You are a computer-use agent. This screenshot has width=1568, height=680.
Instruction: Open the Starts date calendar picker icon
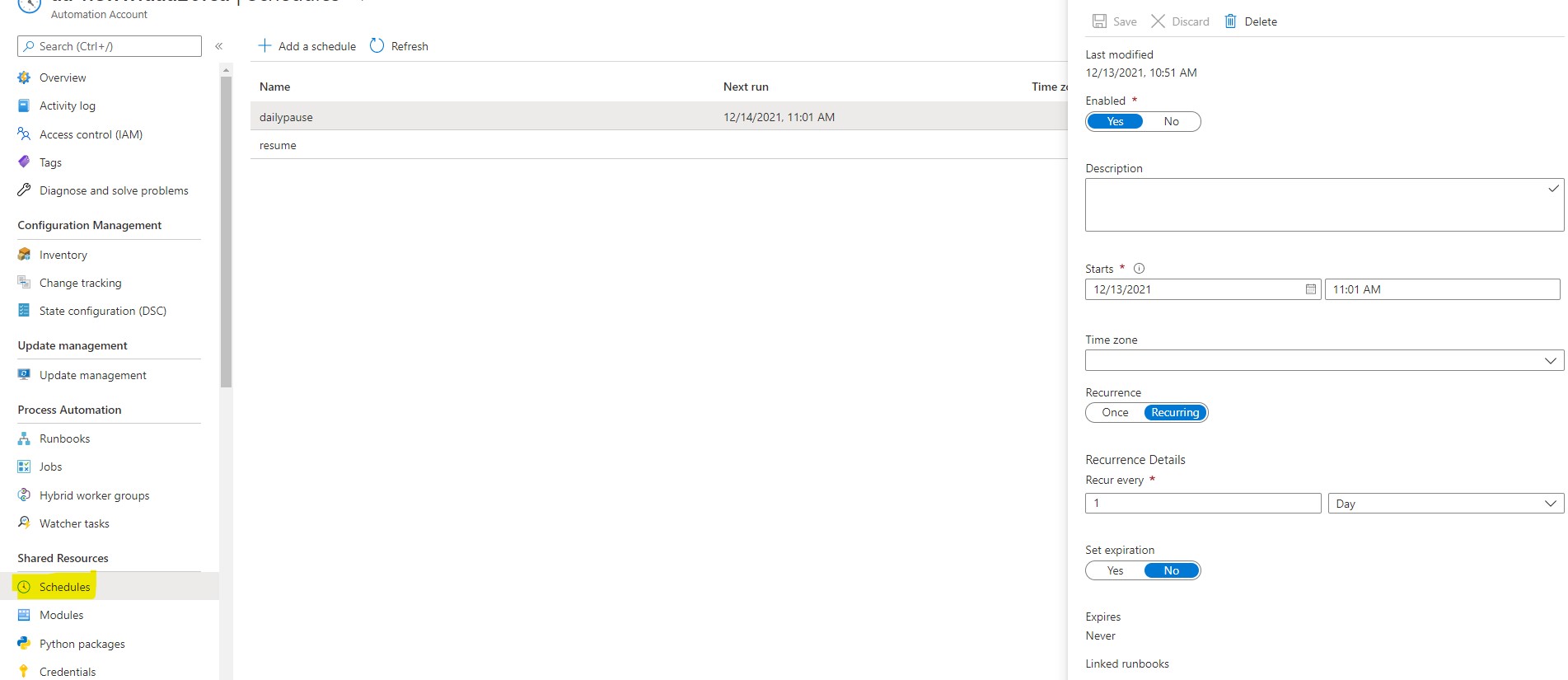click(1311, 289)
